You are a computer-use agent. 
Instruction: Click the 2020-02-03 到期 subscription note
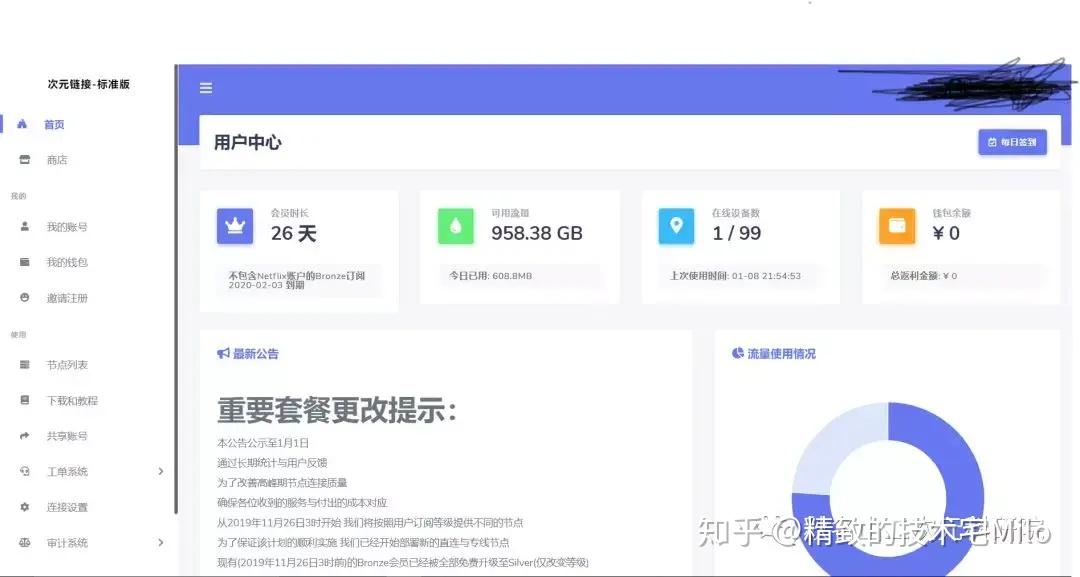pyautogui.click(x=267, y=285)
